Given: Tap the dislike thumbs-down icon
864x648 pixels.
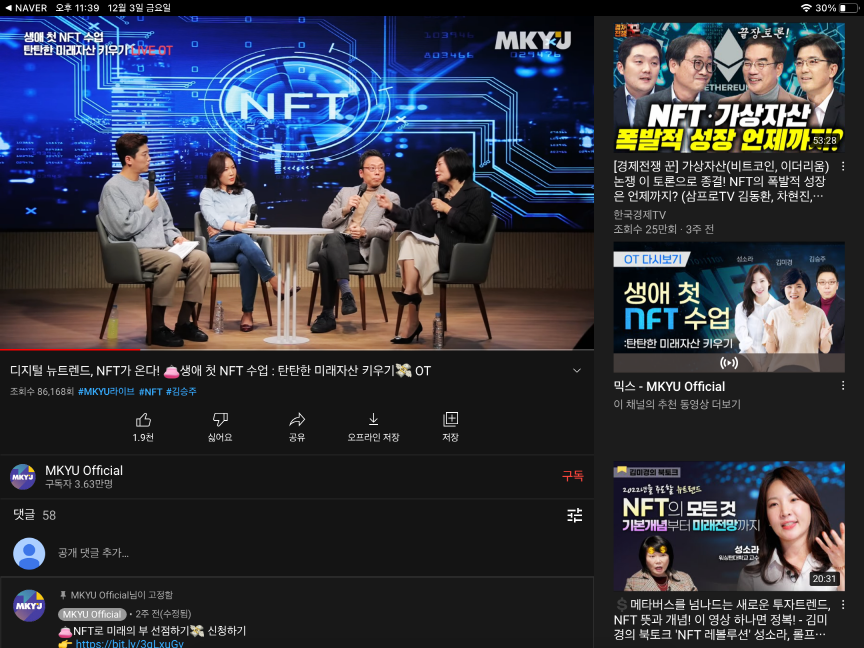Looking at the screenshot, I should point(220,420).
